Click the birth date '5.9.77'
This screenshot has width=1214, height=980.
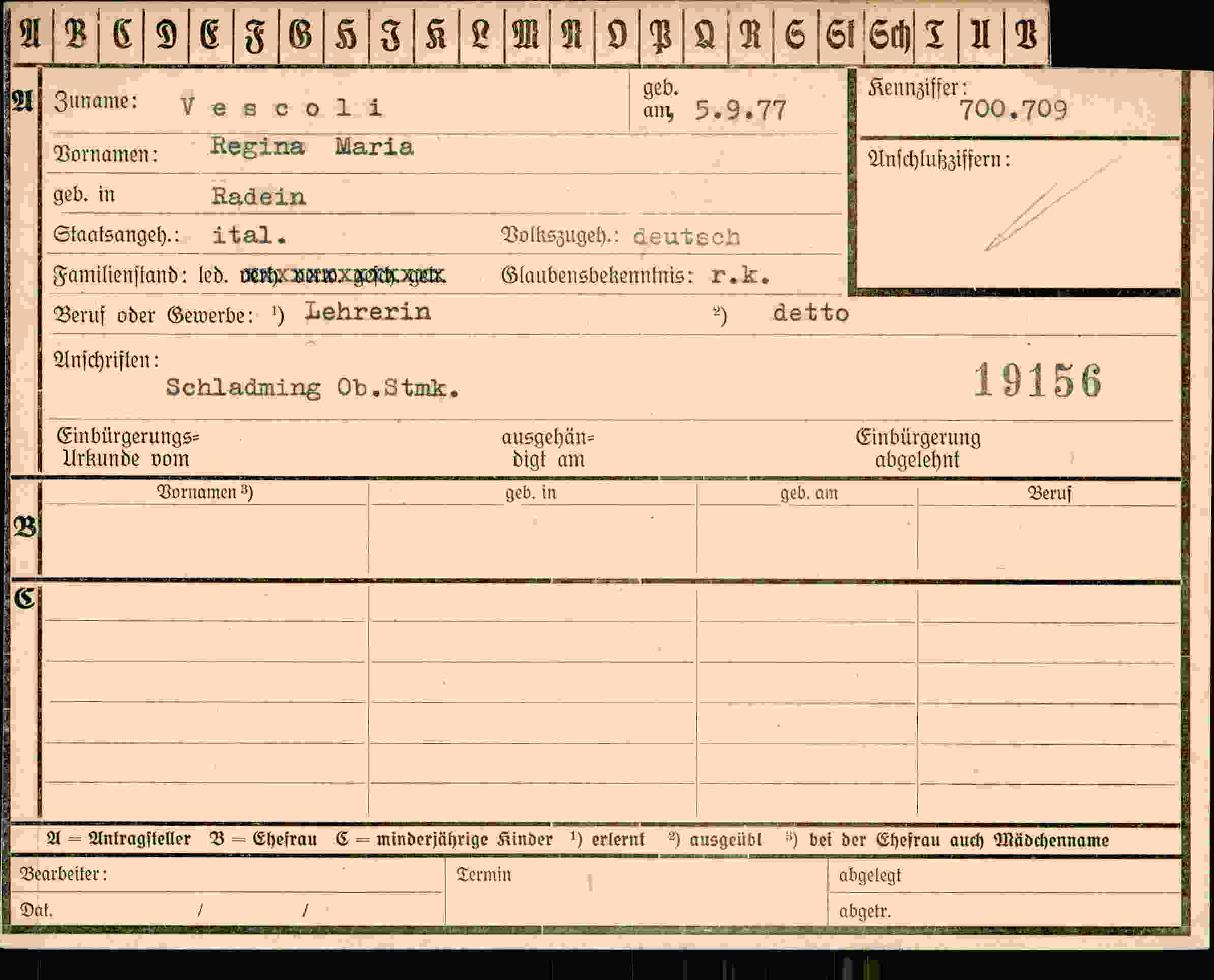(740, 110)
